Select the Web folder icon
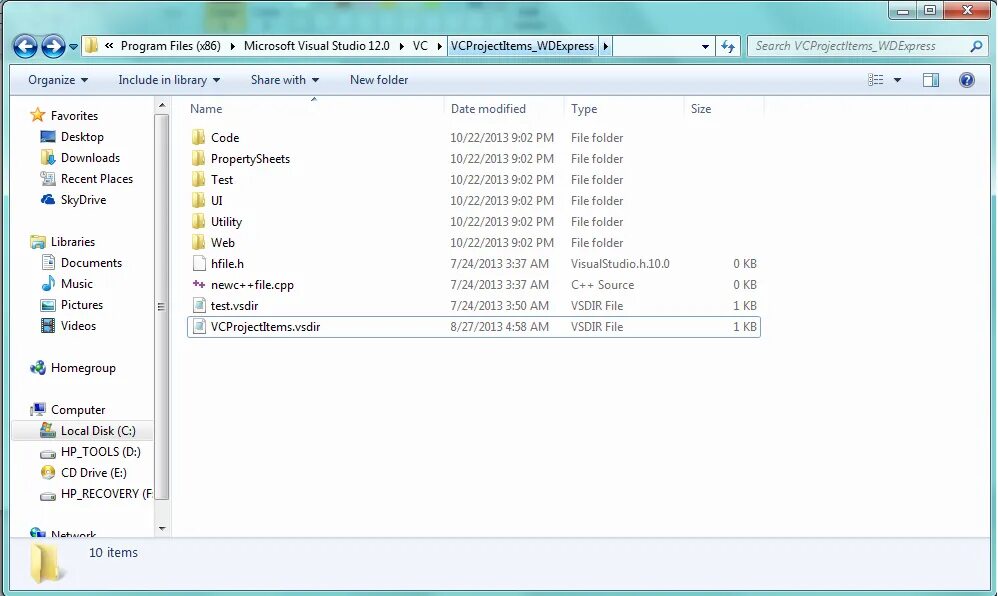998x596 pixels. coord(199,243)
